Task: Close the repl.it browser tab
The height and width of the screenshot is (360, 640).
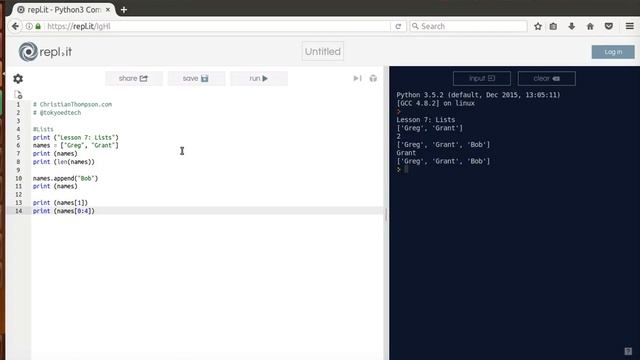Action: (x=108, y=9)
